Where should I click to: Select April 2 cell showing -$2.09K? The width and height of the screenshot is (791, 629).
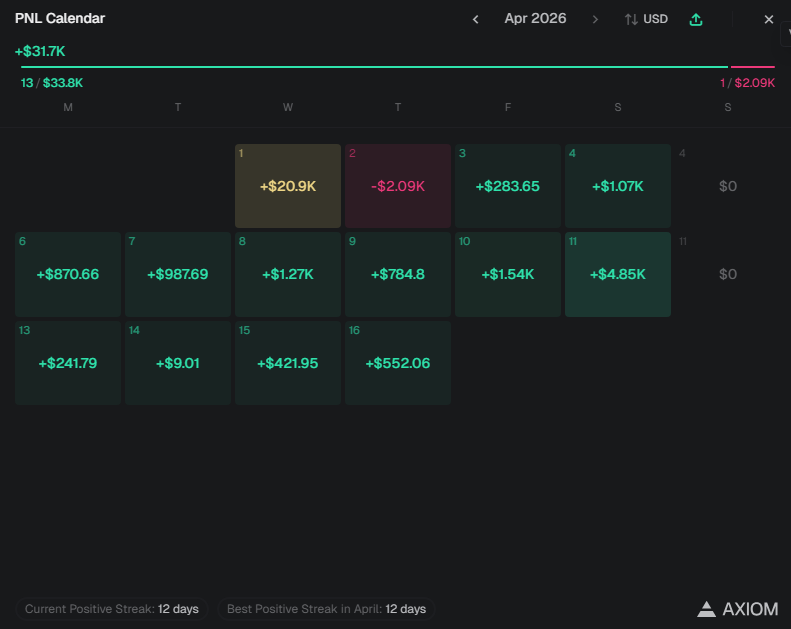point(398,186)
